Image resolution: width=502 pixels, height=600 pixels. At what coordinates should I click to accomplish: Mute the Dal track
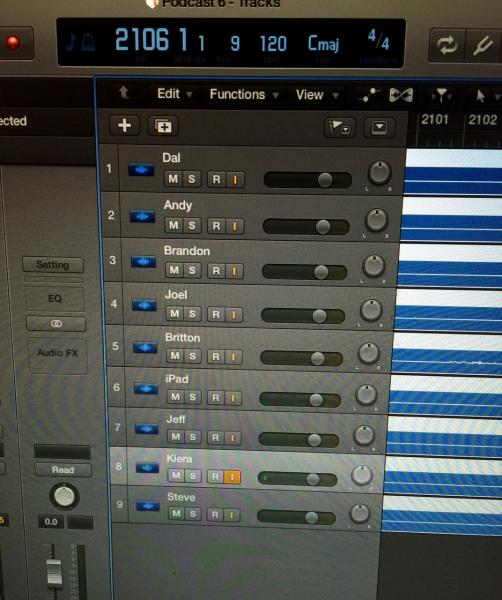tap(173, 179)
